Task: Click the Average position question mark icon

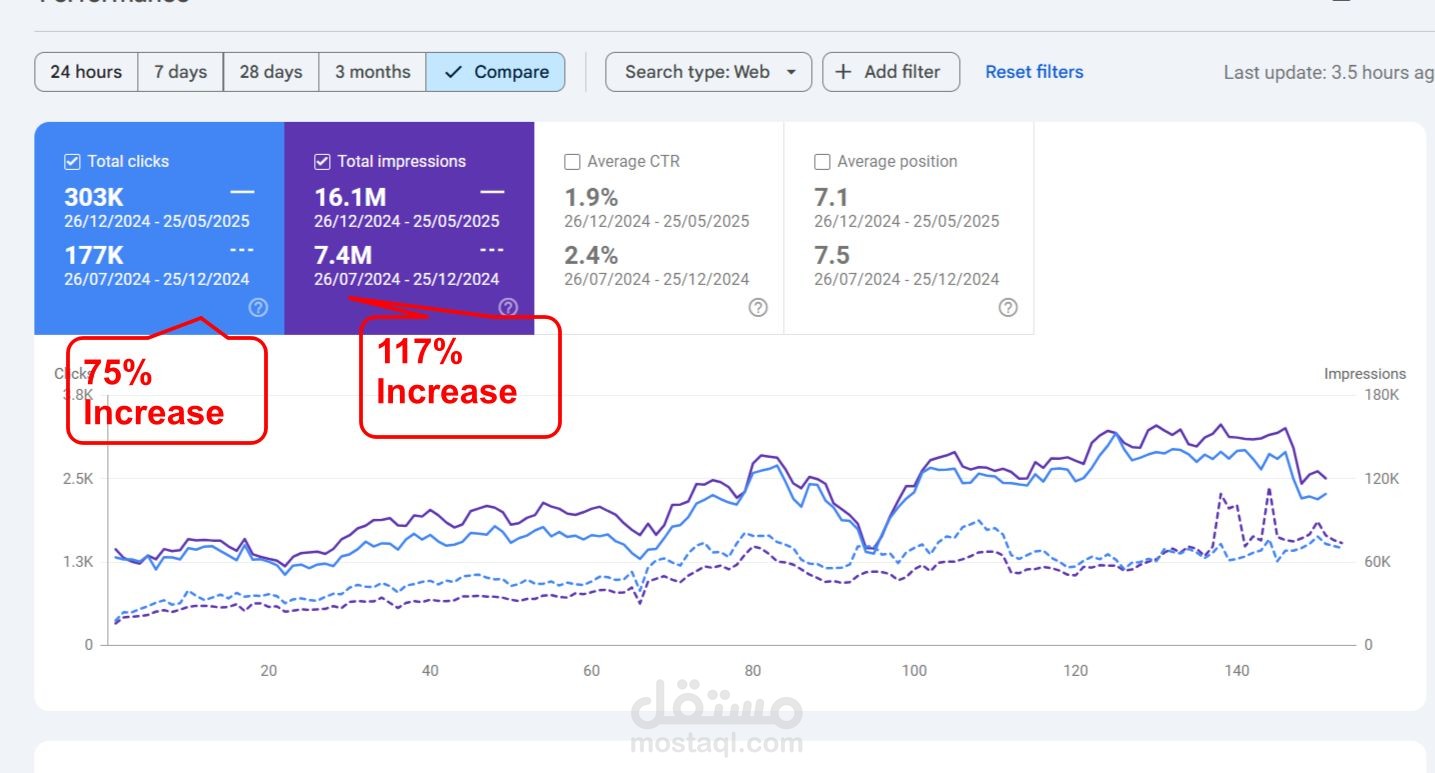Action: pos(1007,308)
